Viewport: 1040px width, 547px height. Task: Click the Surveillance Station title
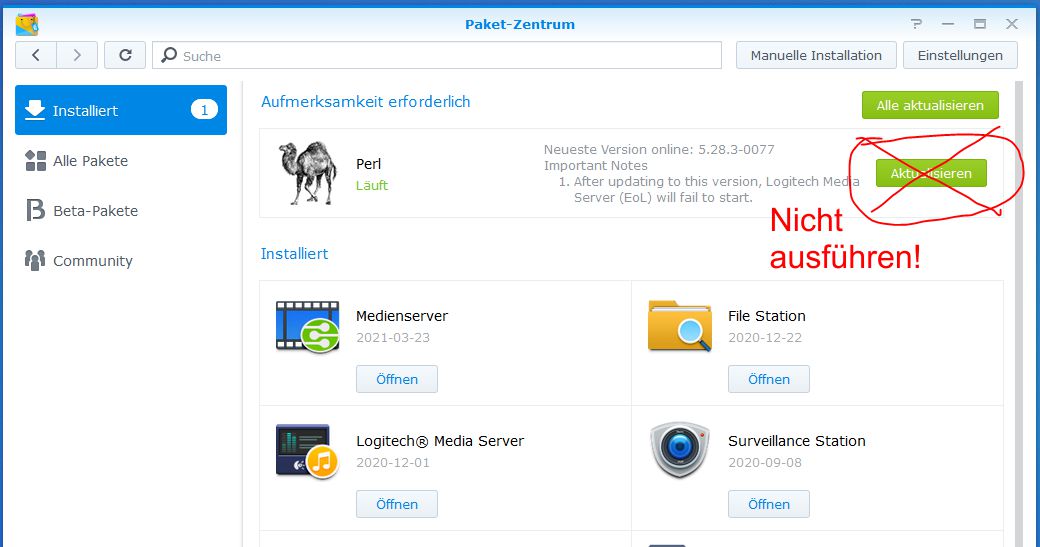click(x=797, y=441)
